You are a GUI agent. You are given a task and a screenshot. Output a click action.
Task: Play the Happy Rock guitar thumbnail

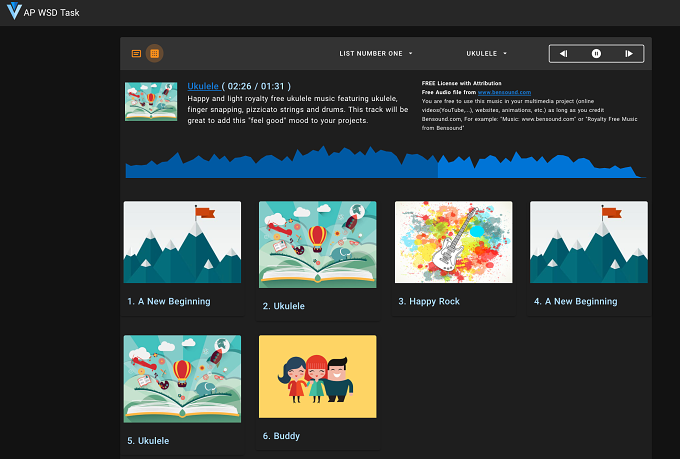453,242
